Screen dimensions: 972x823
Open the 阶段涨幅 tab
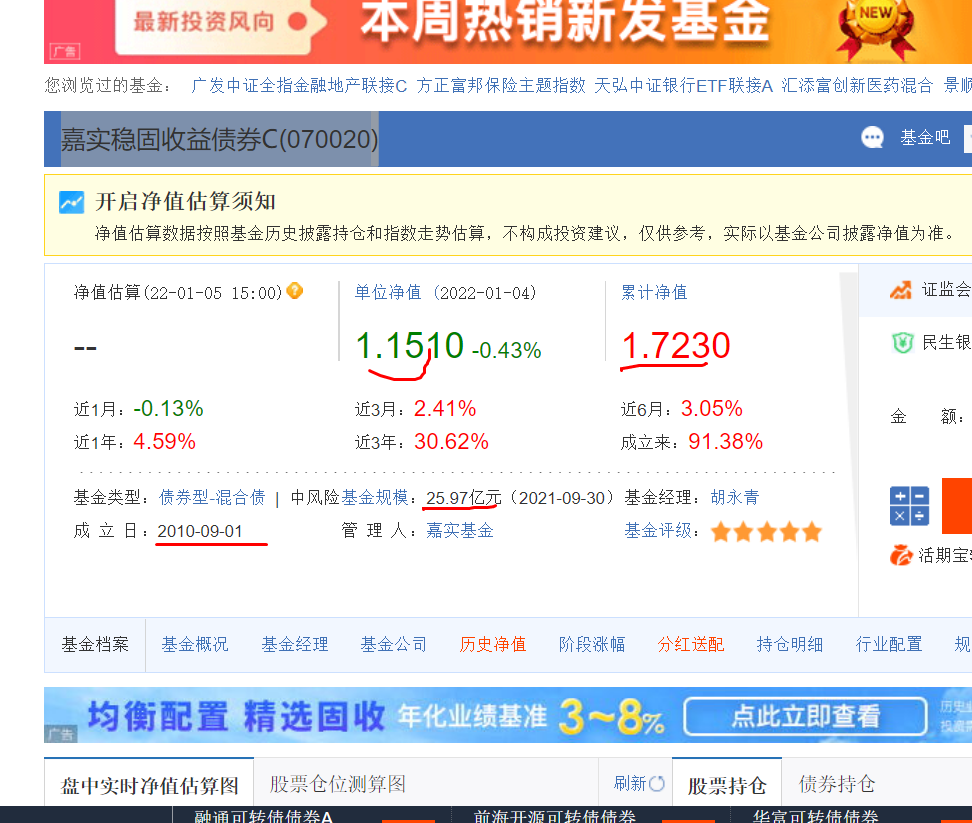click(x=591, y=645)
